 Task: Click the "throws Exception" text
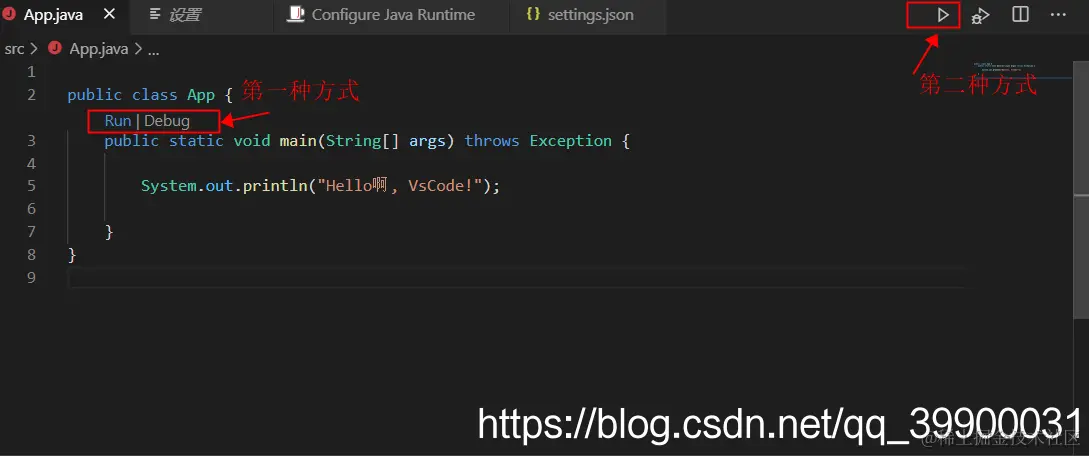pos(538,141)
